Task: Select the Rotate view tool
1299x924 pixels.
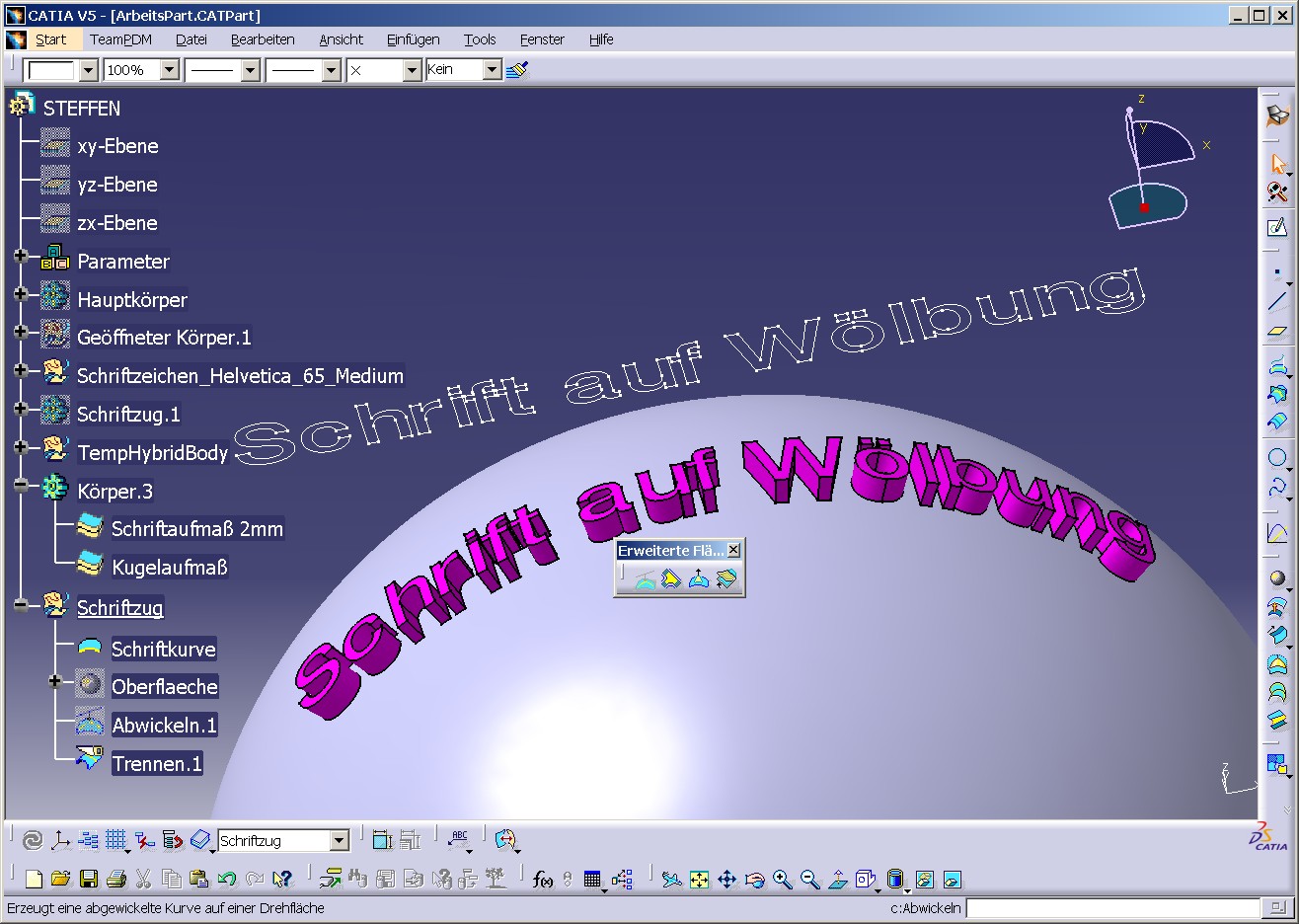Action: [754, 879]
